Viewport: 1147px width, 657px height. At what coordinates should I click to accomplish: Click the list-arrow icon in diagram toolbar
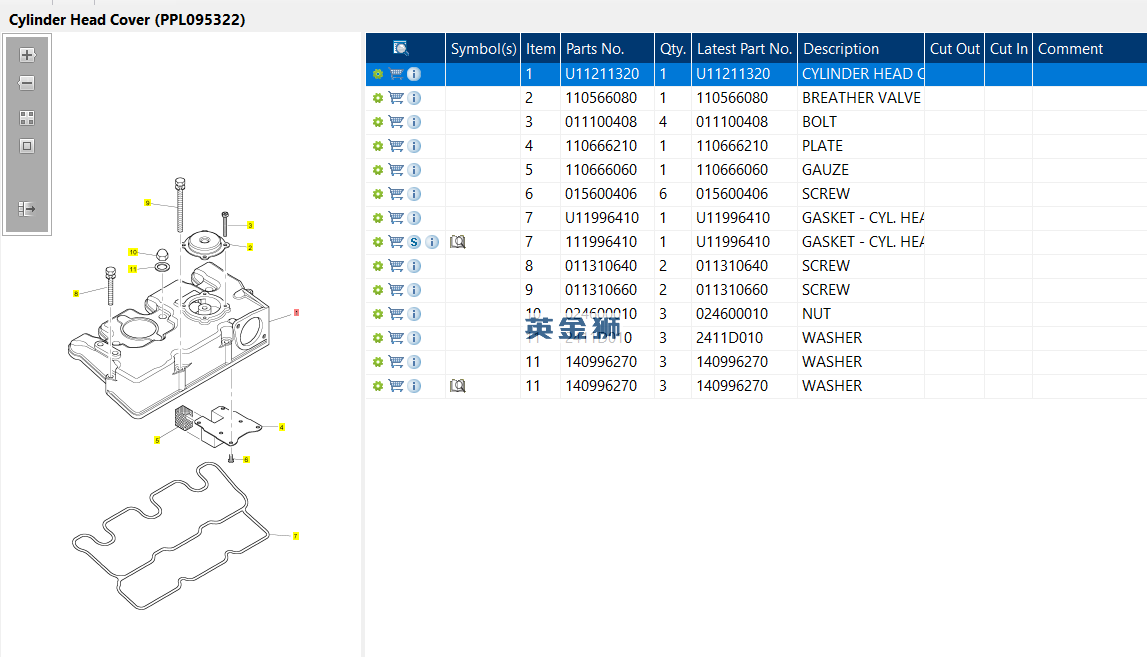pos(27,209)
